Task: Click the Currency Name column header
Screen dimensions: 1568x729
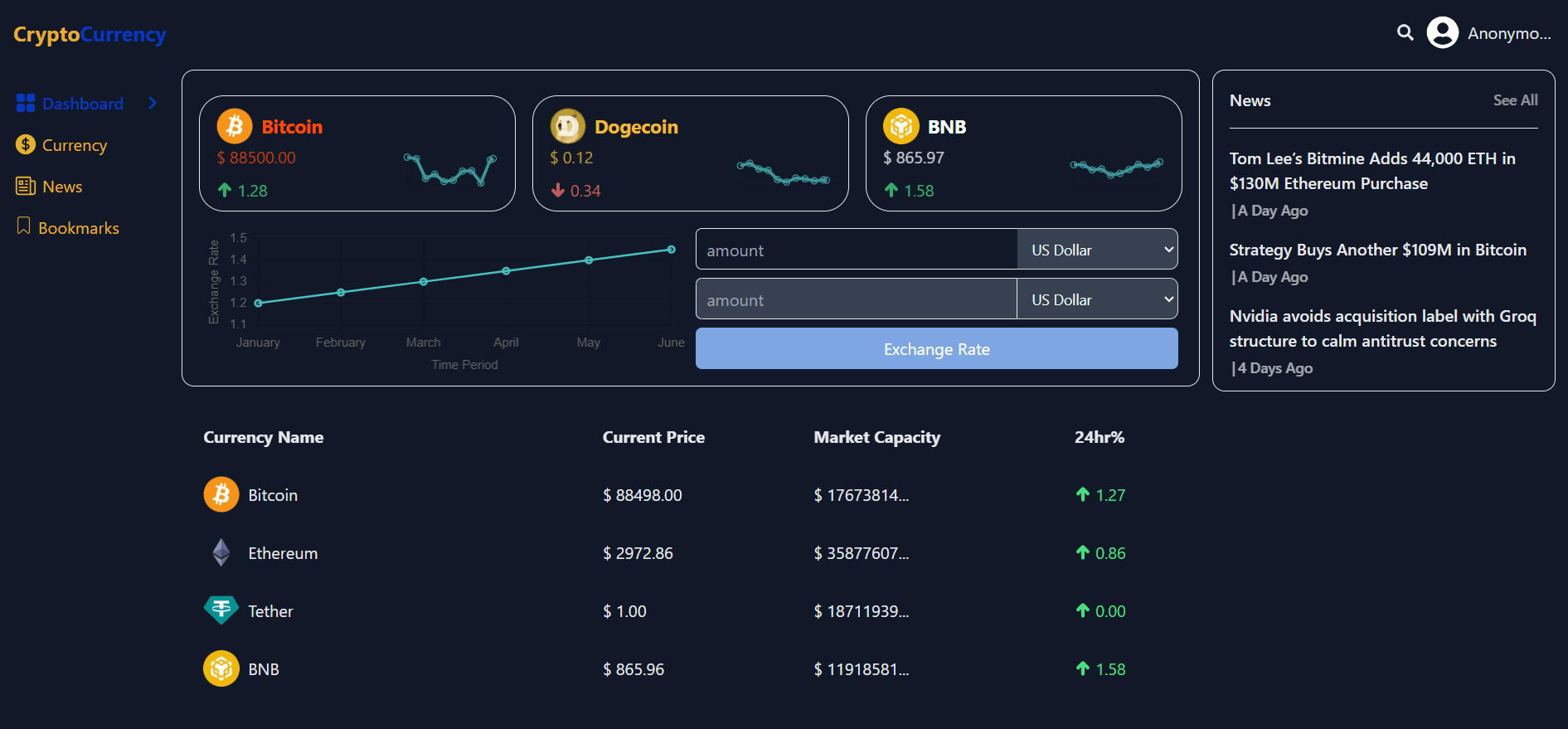Action: 264,438
